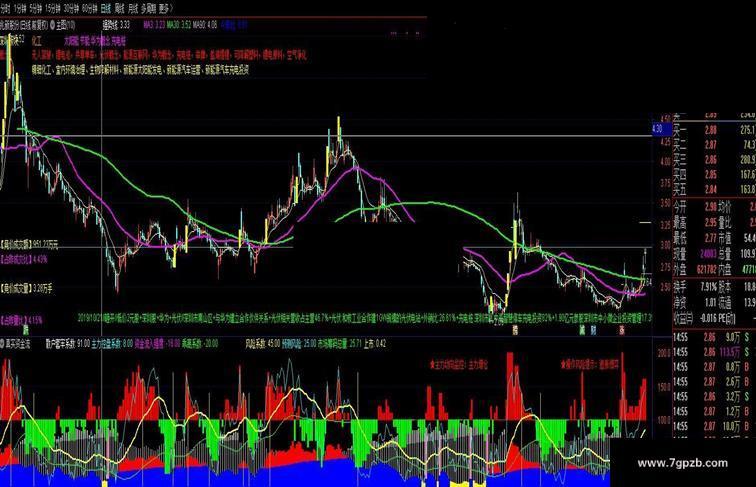Viewport: 756px width, 487px height.
Task: Select the 5分钟 period tab
Action: [x=36, y=8]
